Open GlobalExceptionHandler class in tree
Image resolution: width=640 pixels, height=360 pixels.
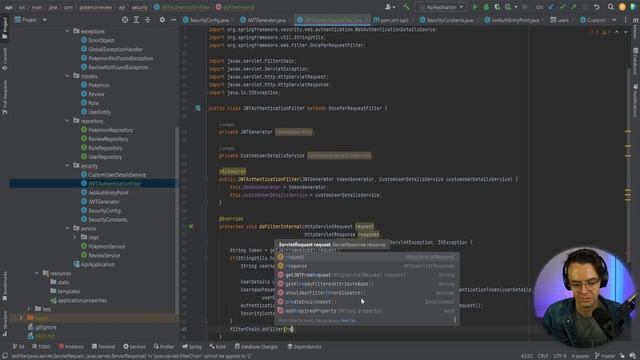116,49
